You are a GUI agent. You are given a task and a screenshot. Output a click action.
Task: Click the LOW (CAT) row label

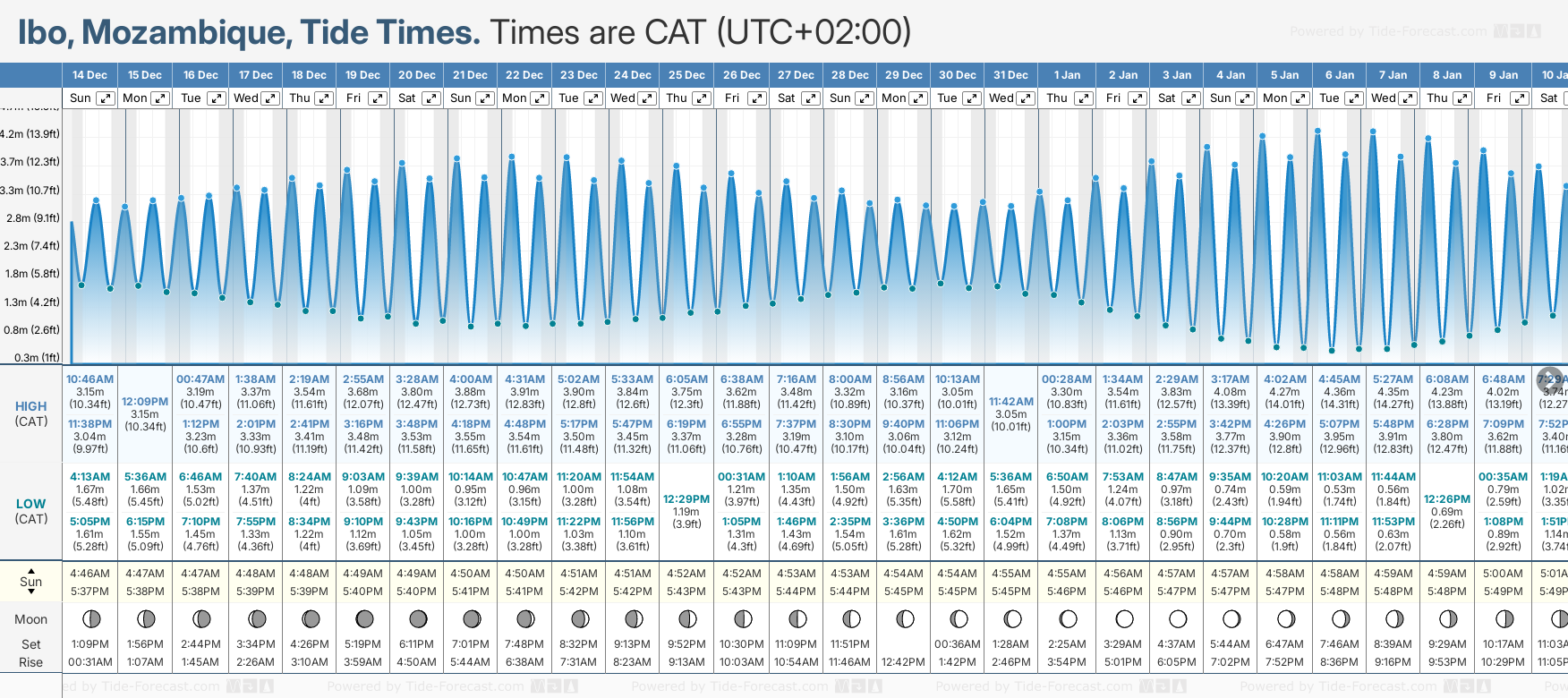point(31,511)
